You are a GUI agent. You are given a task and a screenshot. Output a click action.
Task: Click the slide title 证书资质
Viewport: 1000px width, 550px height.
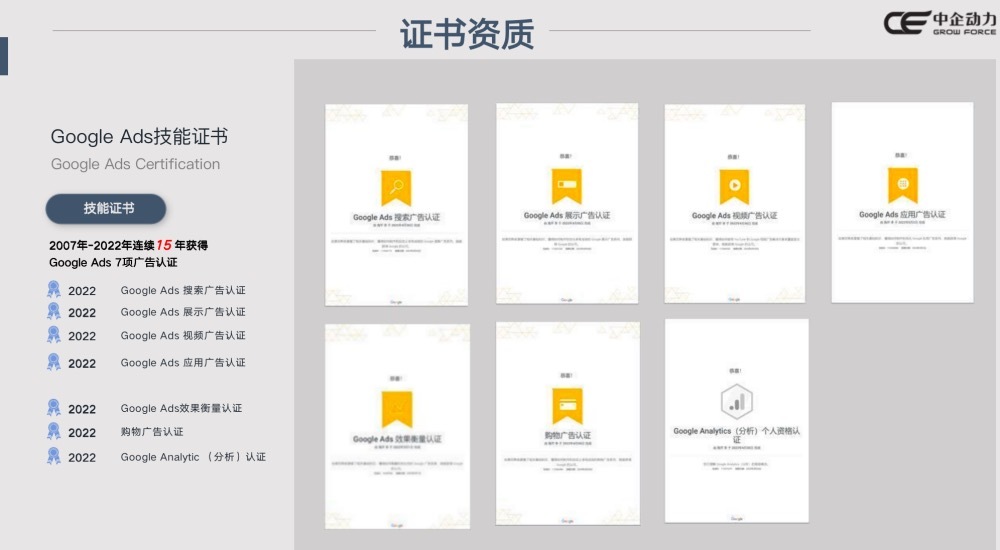467,34
